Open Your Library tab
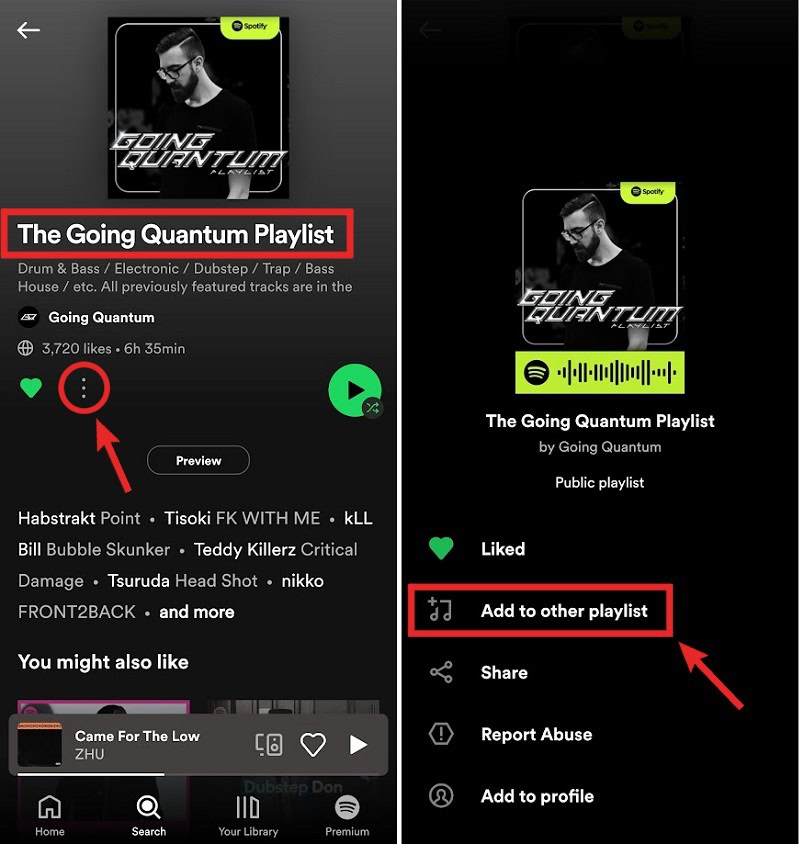799x844 pixels. click(248, 815)
